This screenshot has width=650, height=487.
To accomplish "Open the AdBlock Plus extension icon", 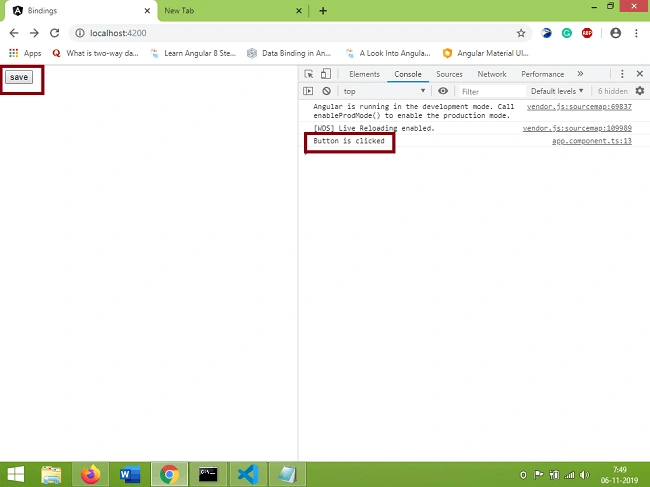I will pyautogui.click(x=587, y=33).
